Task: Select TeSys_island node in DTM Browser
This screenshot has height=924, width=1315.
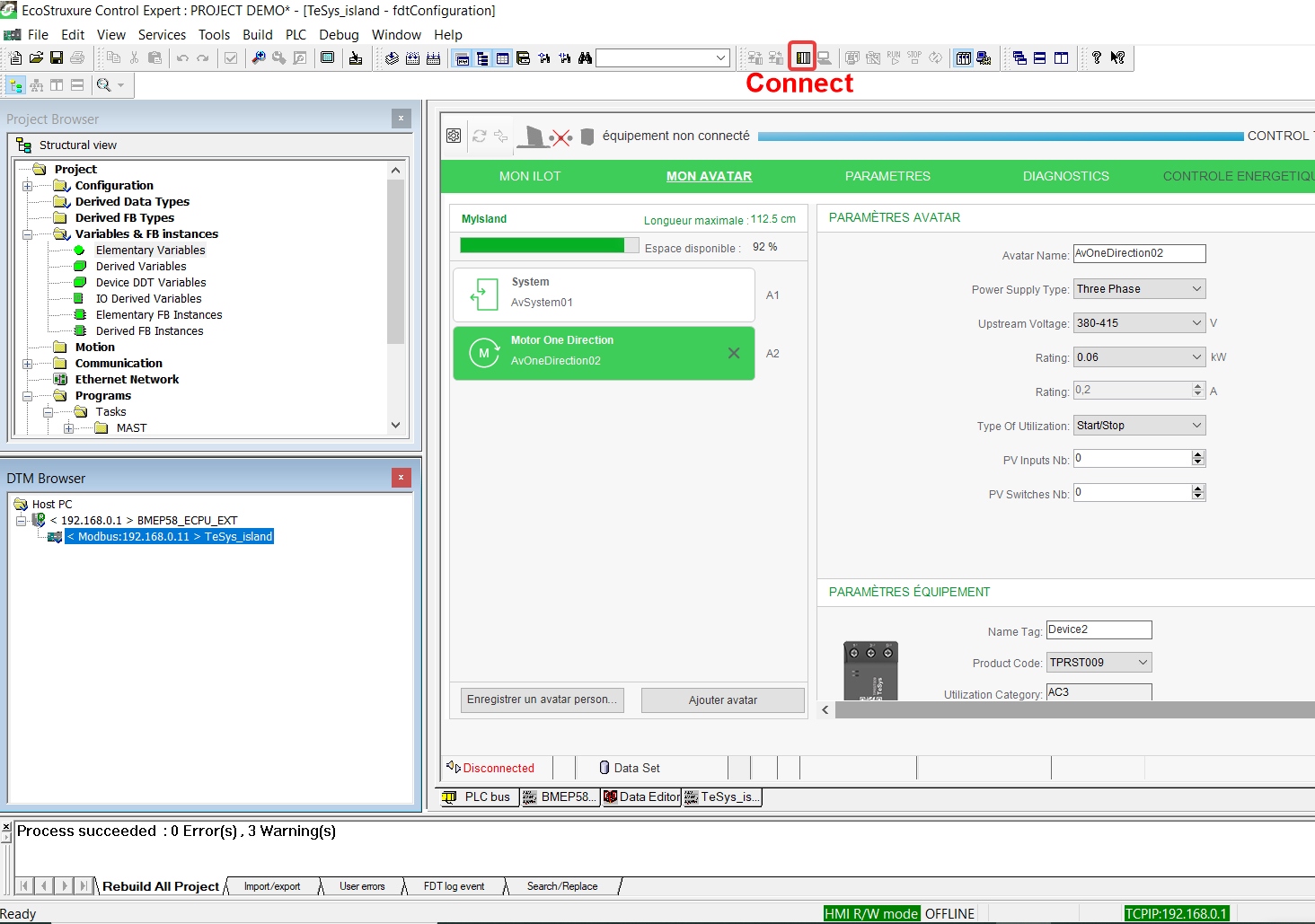Action: pos(169,537)
